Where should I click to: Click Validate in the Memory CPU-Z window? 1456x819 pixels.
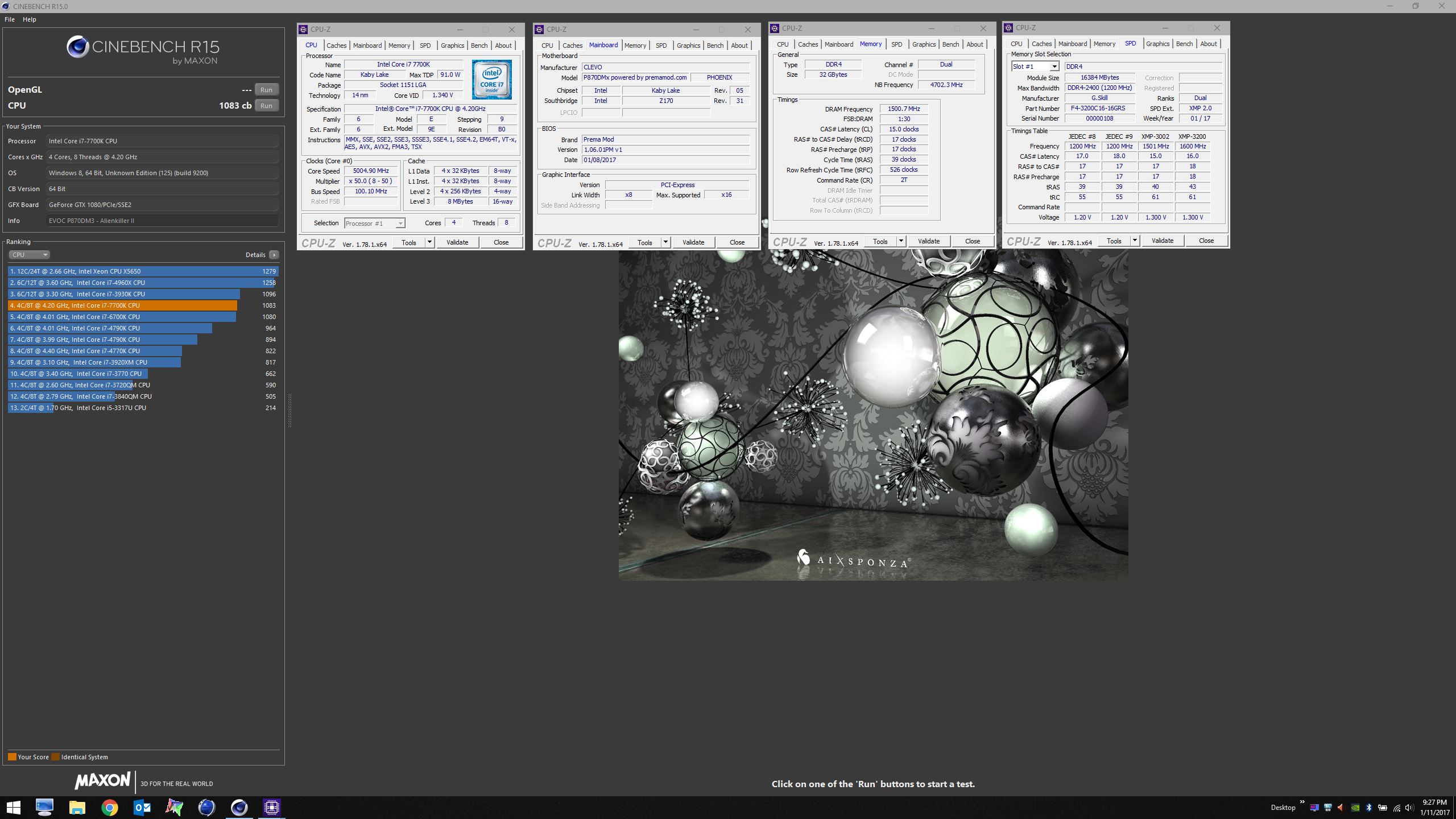pos(929,241)
